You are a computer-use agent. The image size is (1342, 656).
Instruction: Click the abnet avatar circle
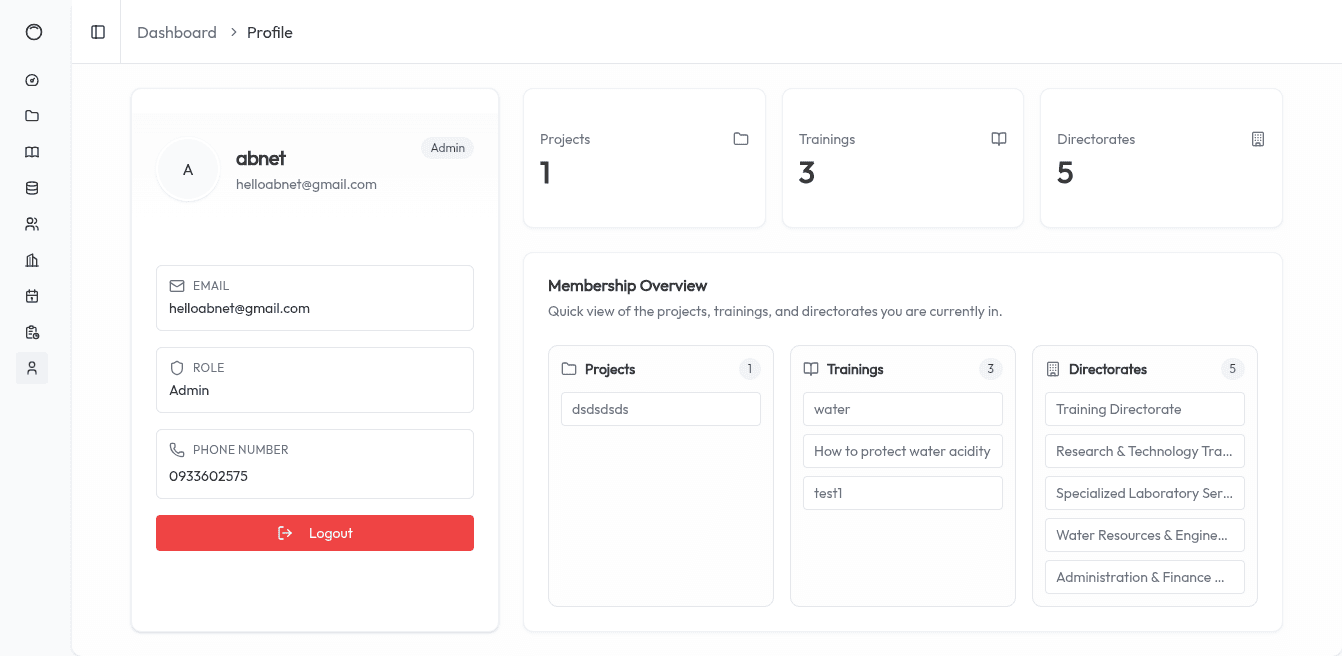[188, 169]
